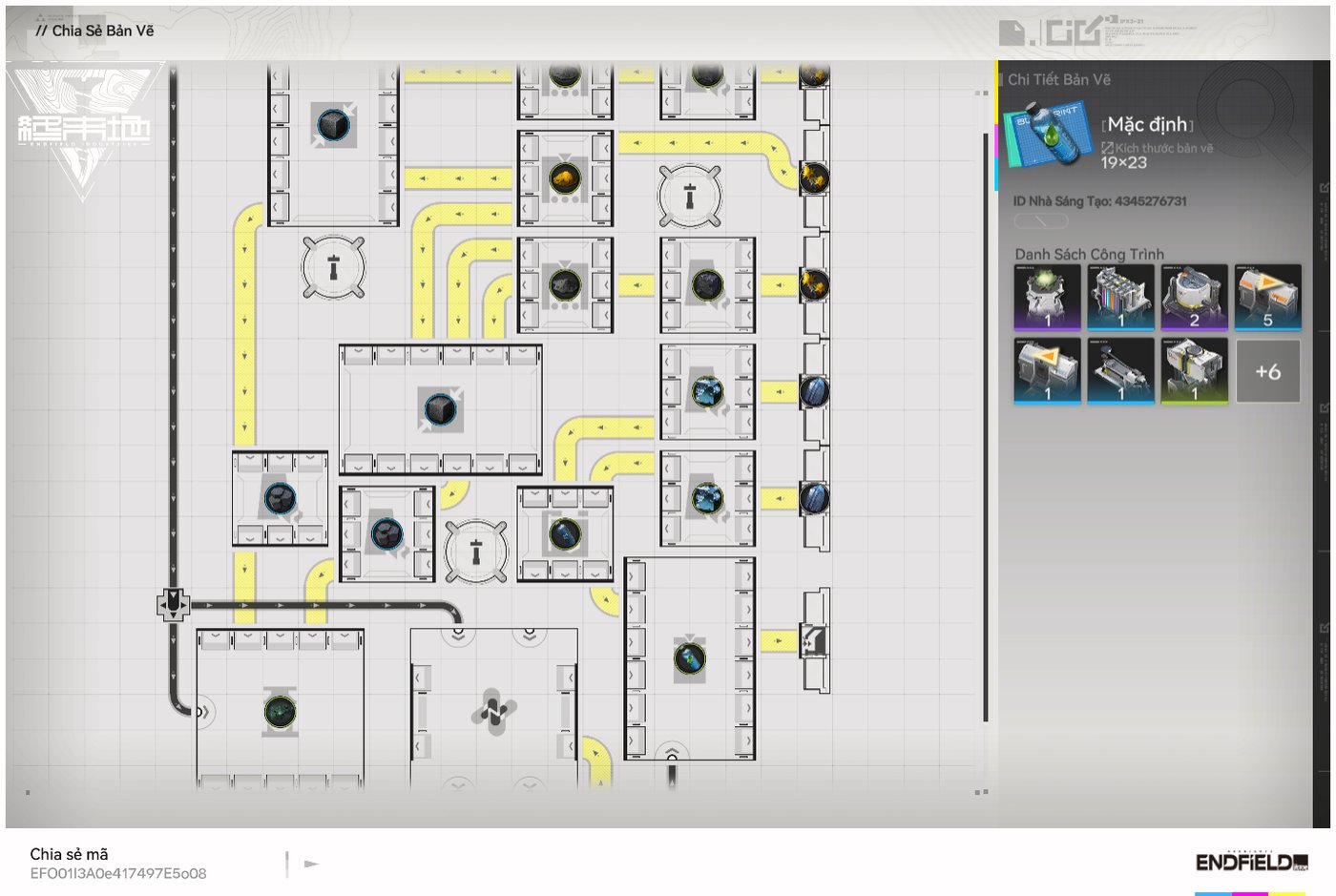1336x896 pixels.
Task: Select the first building with green glow
Action: click(x=1047, y=297)
